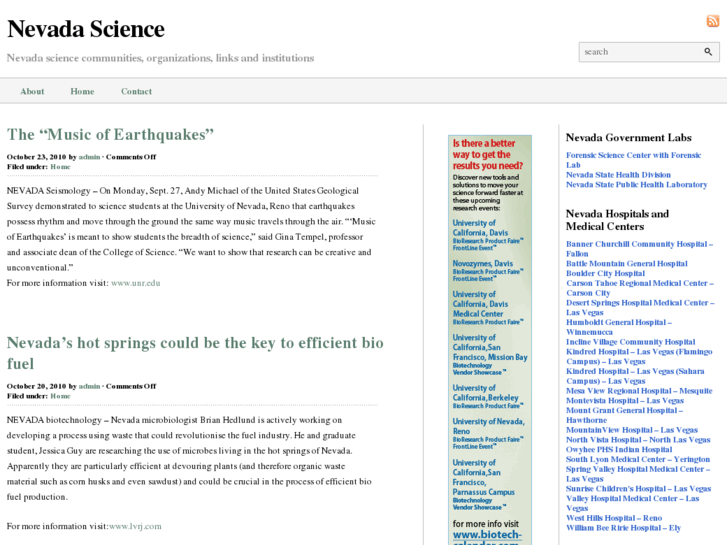Open Mount Grant General Hospital – Hawthorne link
Image resolution: width=727 pixels, height=545 pixels.
[x=624, y=415]
